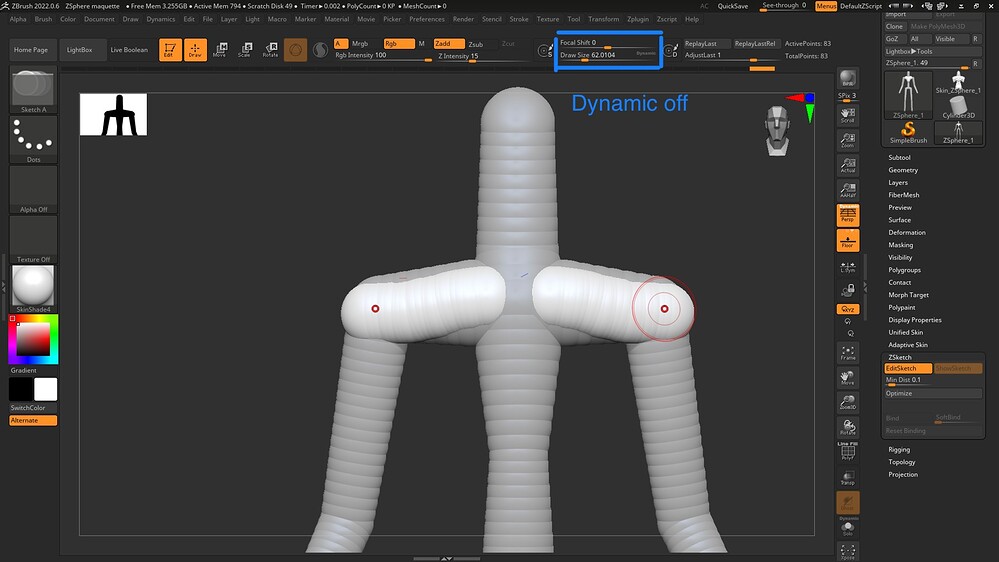Toggle the Qxyz rotation mode
The image size is (999, 562).
coord(847,309)
